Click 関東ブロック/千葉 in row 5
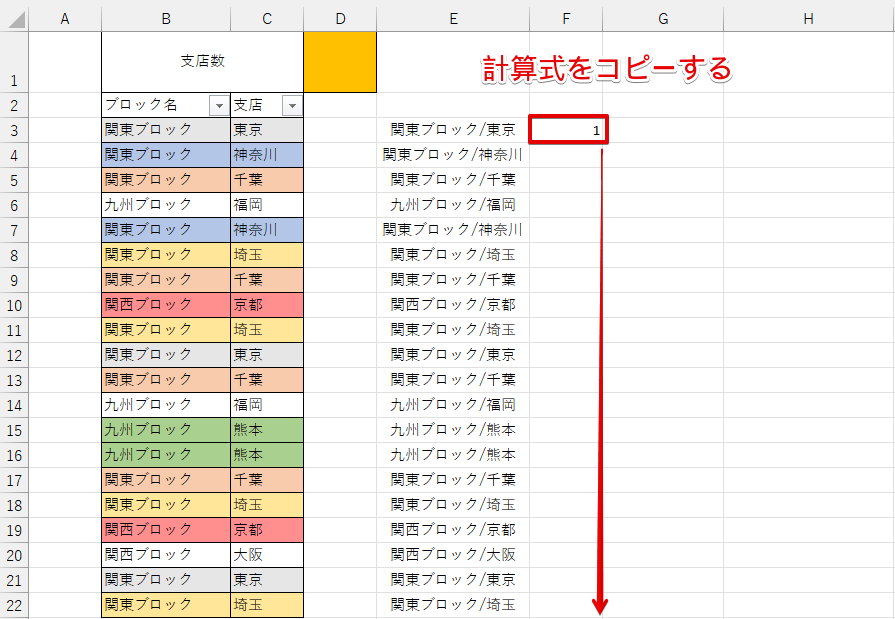This screenshot has height=619, width=895. pyautogui.click(x=453, y=180)
